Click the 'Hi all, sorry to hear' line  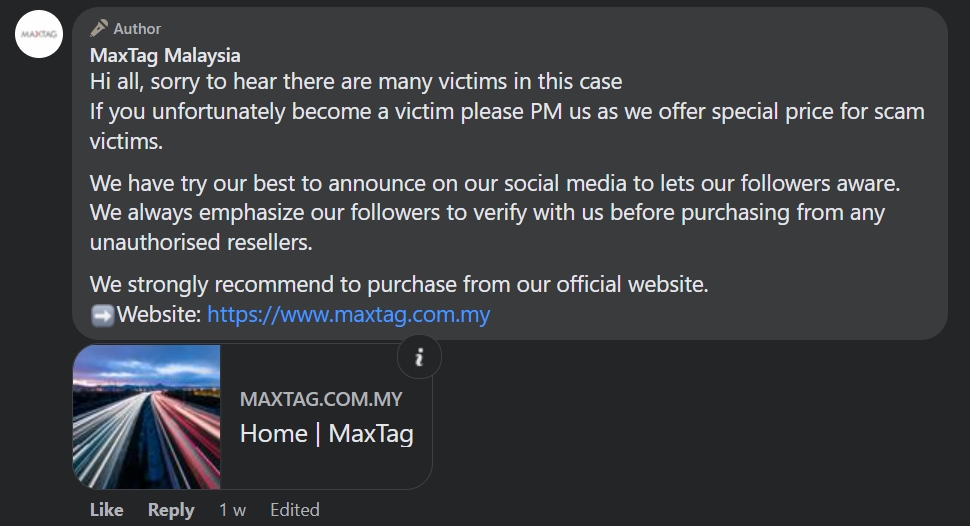pos(355,81)
